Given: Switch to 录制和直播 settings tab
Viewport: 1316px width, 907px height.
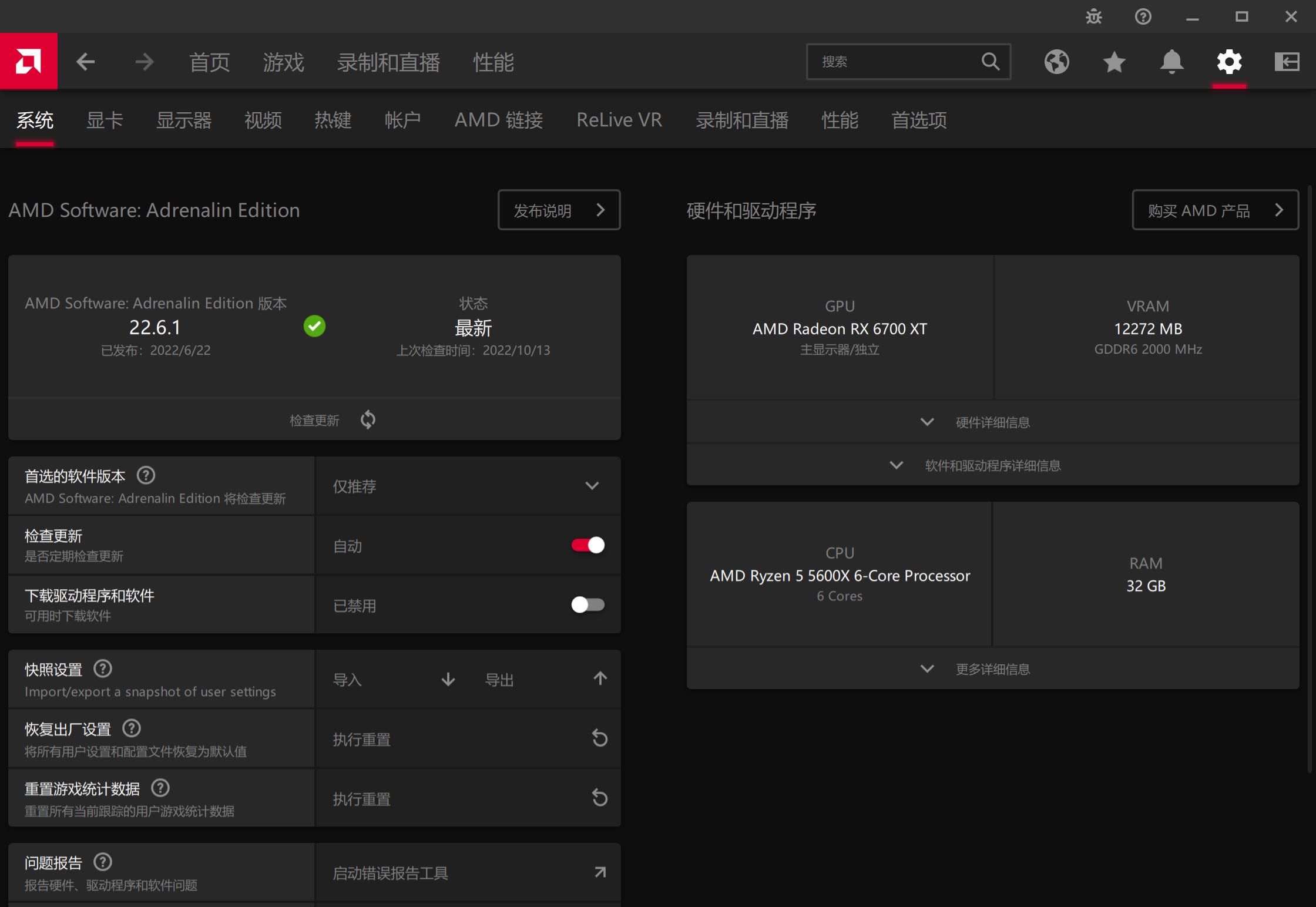Looking at the screenshot, I should [x=742, y=120].
